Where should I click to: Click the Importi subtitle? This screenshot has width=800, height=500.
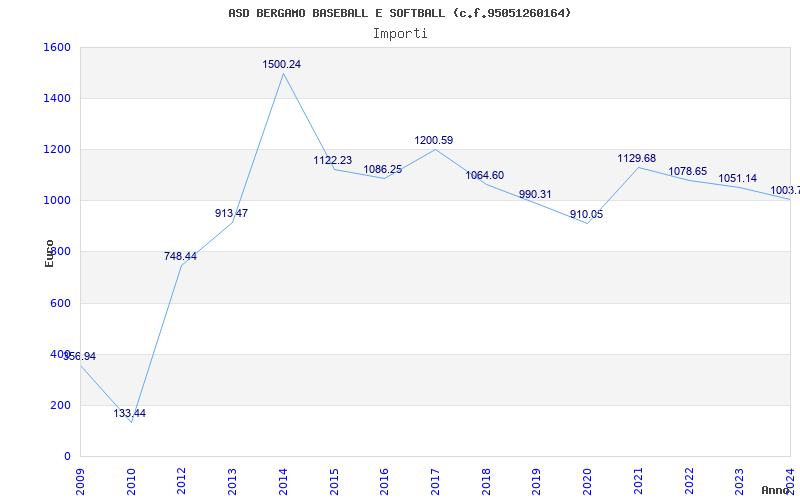click(400, 34)
